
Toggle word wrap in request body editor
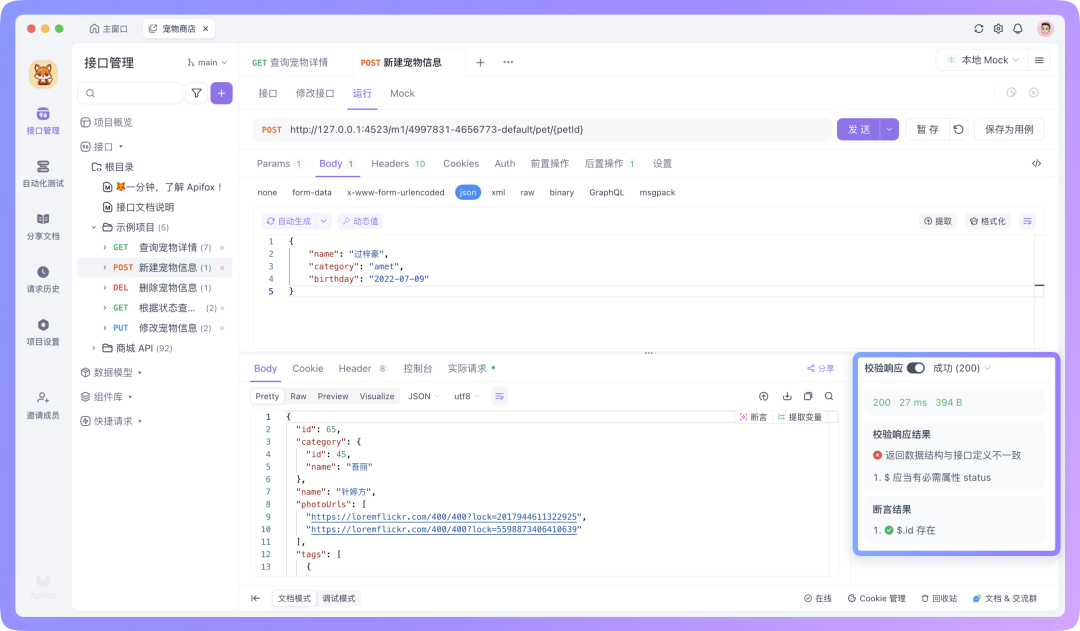[x=1027, y=221]
